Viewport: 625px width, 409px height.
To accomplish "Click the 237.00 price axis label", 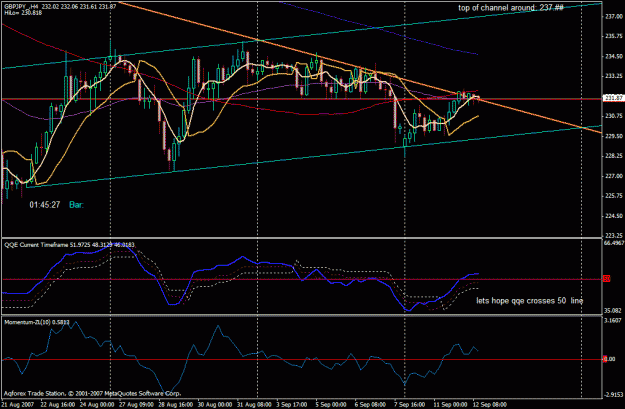I will 614,16.
